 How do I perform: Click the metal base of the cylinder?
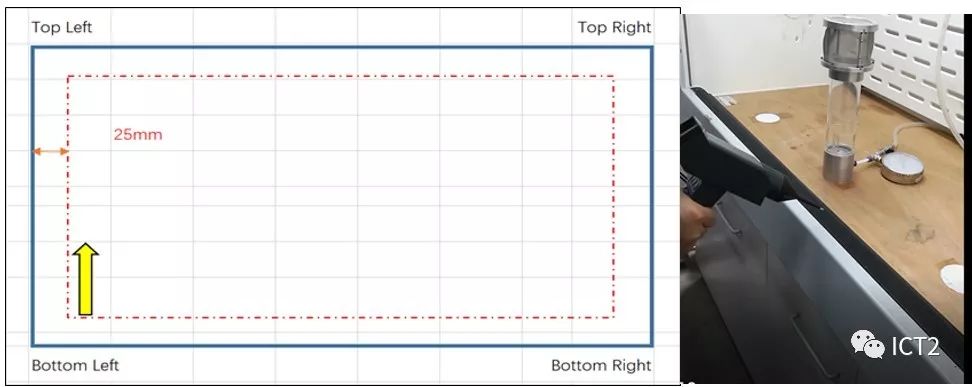838,166
